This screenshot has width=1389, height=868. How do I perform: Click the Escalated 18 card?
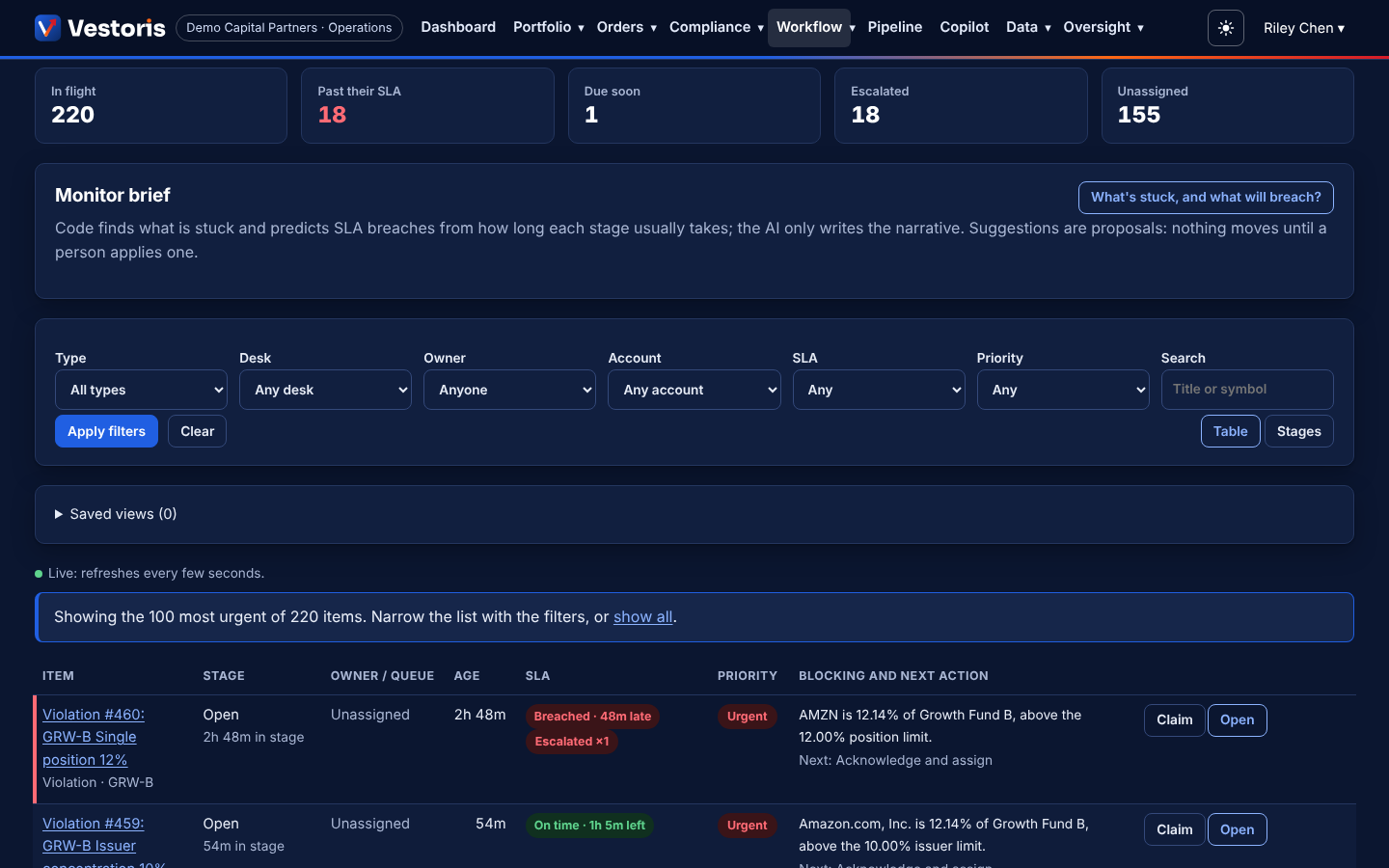tap(961, 105)
